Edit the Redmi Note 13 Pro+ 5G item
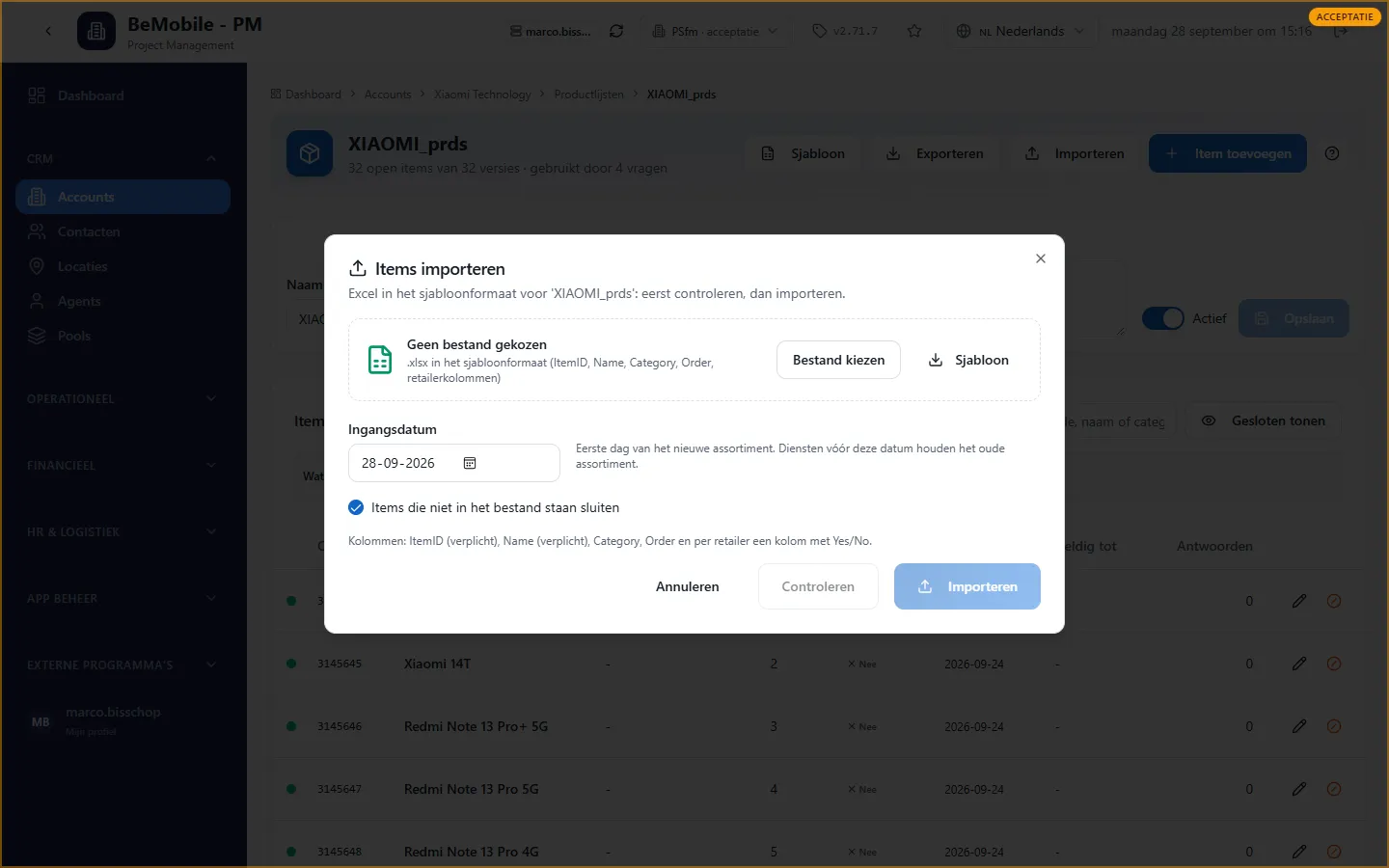This screenshot has height=868, width=1389. tap(1299, 726)
